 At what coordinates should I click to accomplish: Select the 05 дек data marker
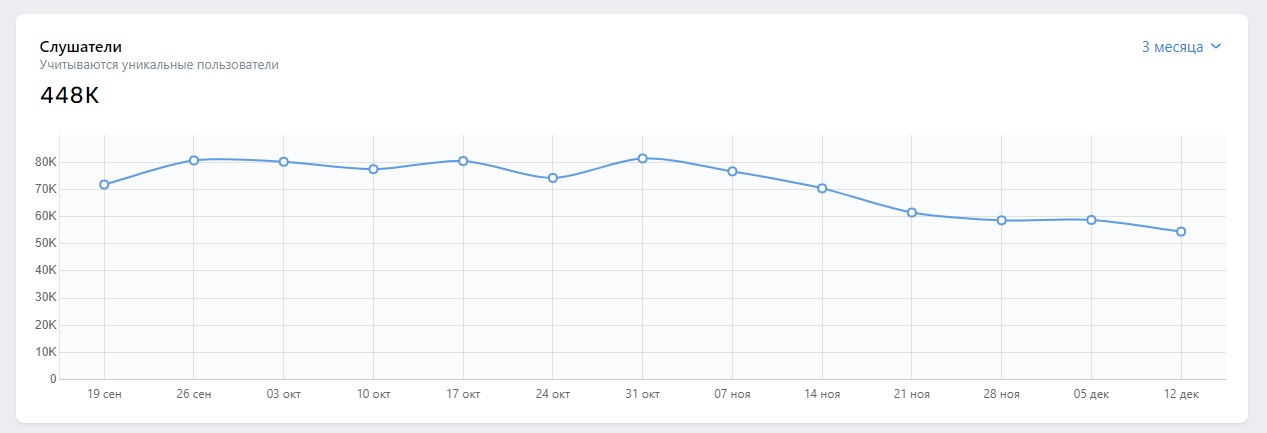tap(1091, 220)
